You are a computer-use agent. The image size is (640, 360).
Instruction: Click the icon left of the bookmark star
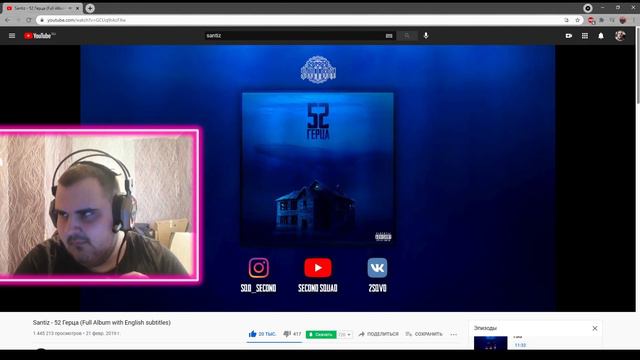567,20
